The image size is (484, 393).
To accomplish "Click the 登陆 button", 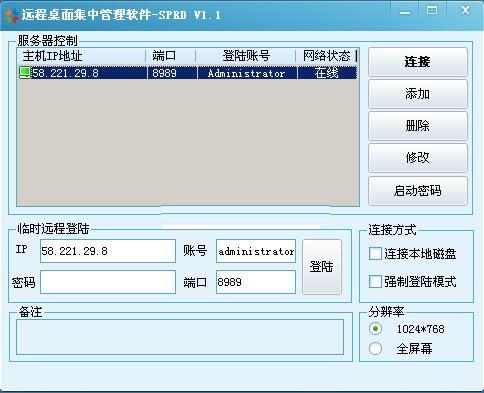I will 322,267.
